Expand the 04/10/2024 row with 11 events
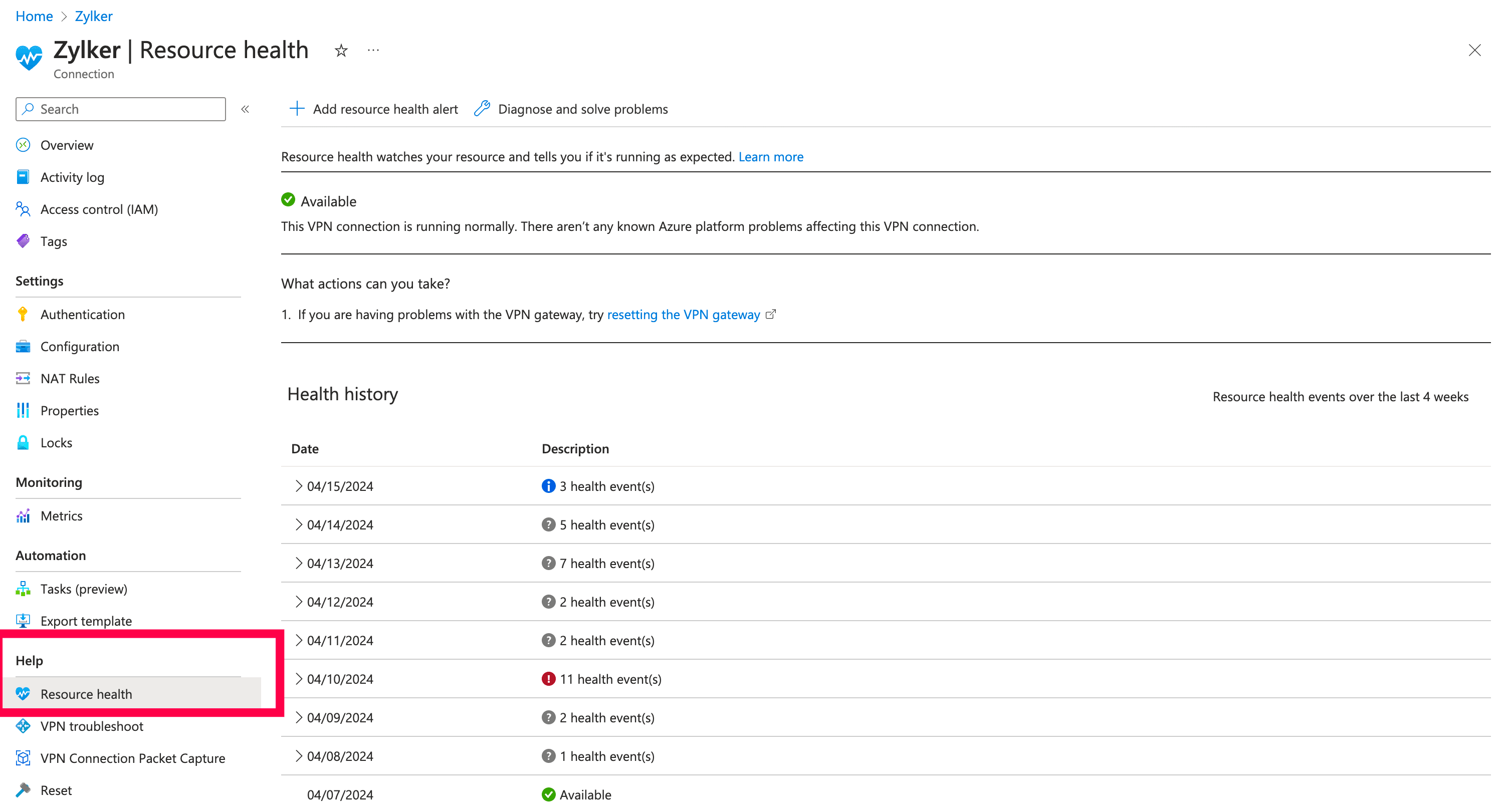Viewport: 1509px width, 812px height. [x=299, y=679]
